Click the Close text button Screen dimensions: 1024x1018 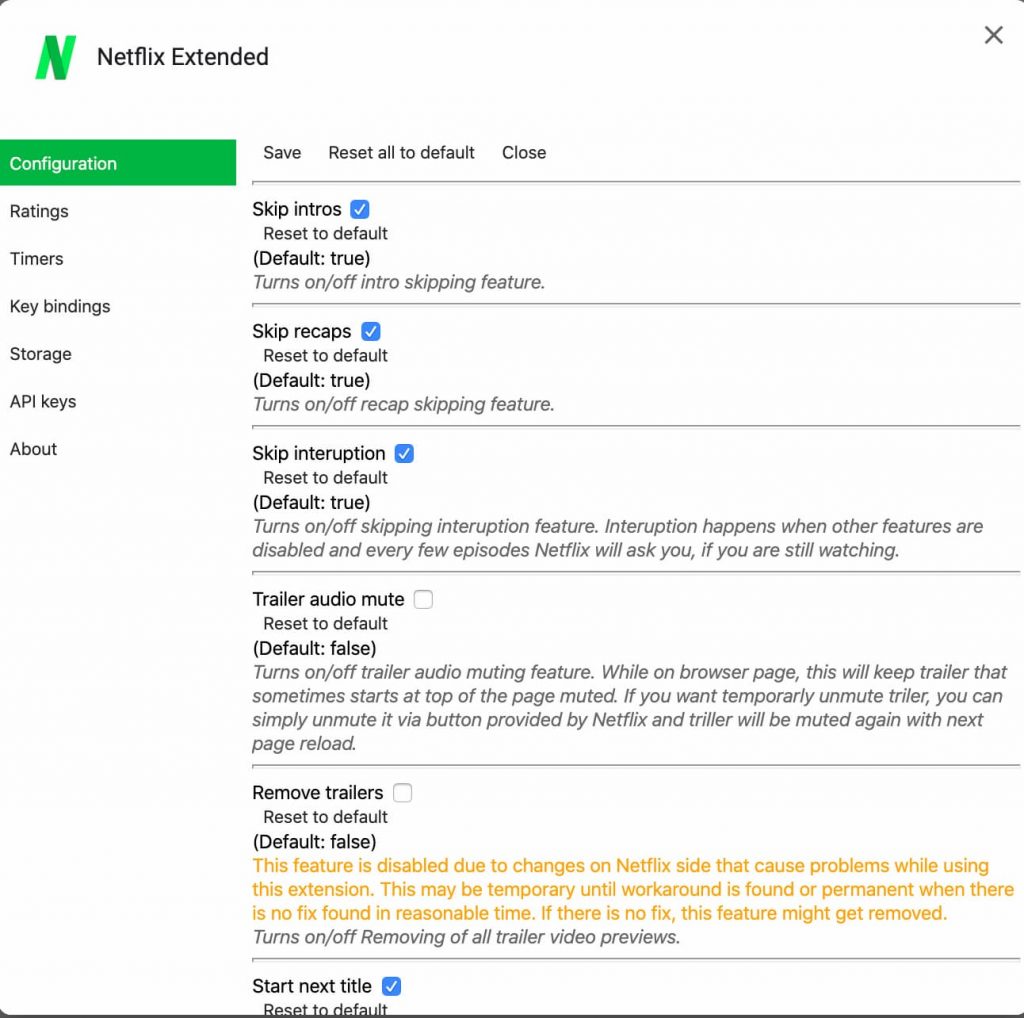pos(524,153)
